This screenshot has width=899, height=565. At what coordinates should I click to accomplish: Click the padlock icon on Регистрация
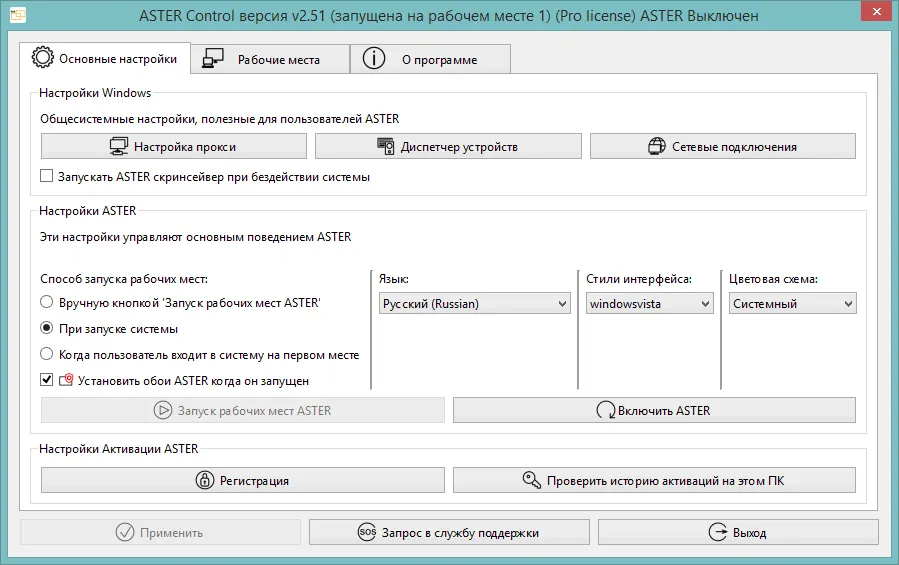pos(205,481)
